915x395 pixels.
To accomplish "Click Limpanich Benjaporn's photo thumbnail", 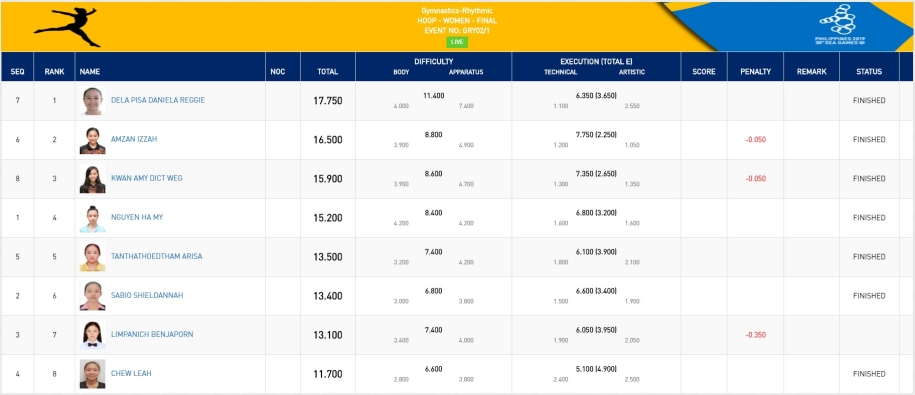I will tap(92, 335).
